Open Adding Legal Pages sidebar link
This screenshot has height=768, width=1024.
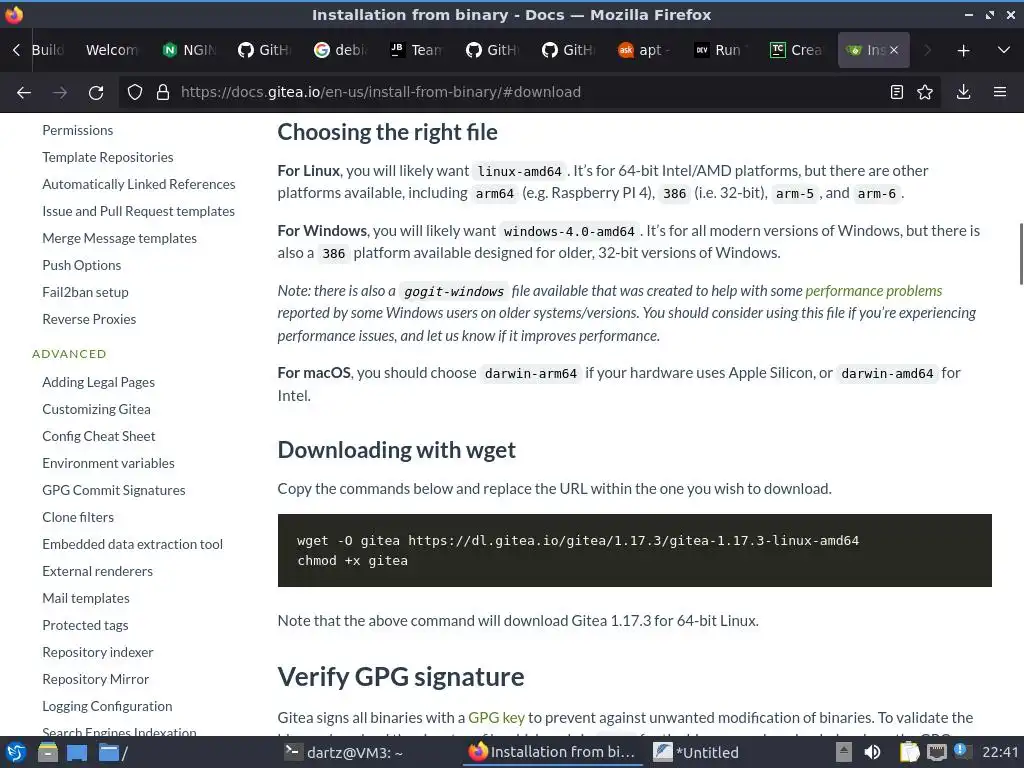(99, 382)
